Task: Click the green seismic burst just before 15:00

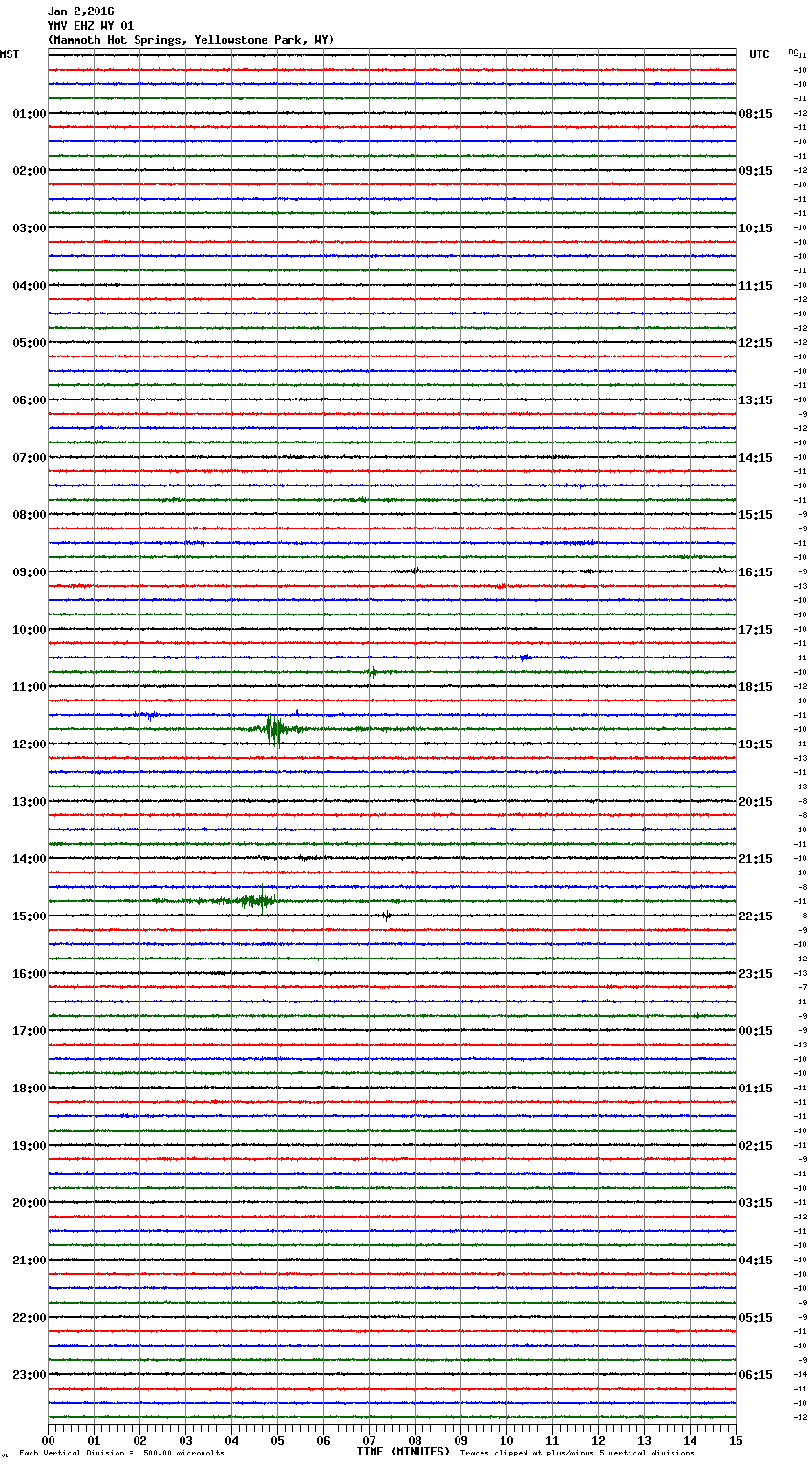Action: point(256,900)
